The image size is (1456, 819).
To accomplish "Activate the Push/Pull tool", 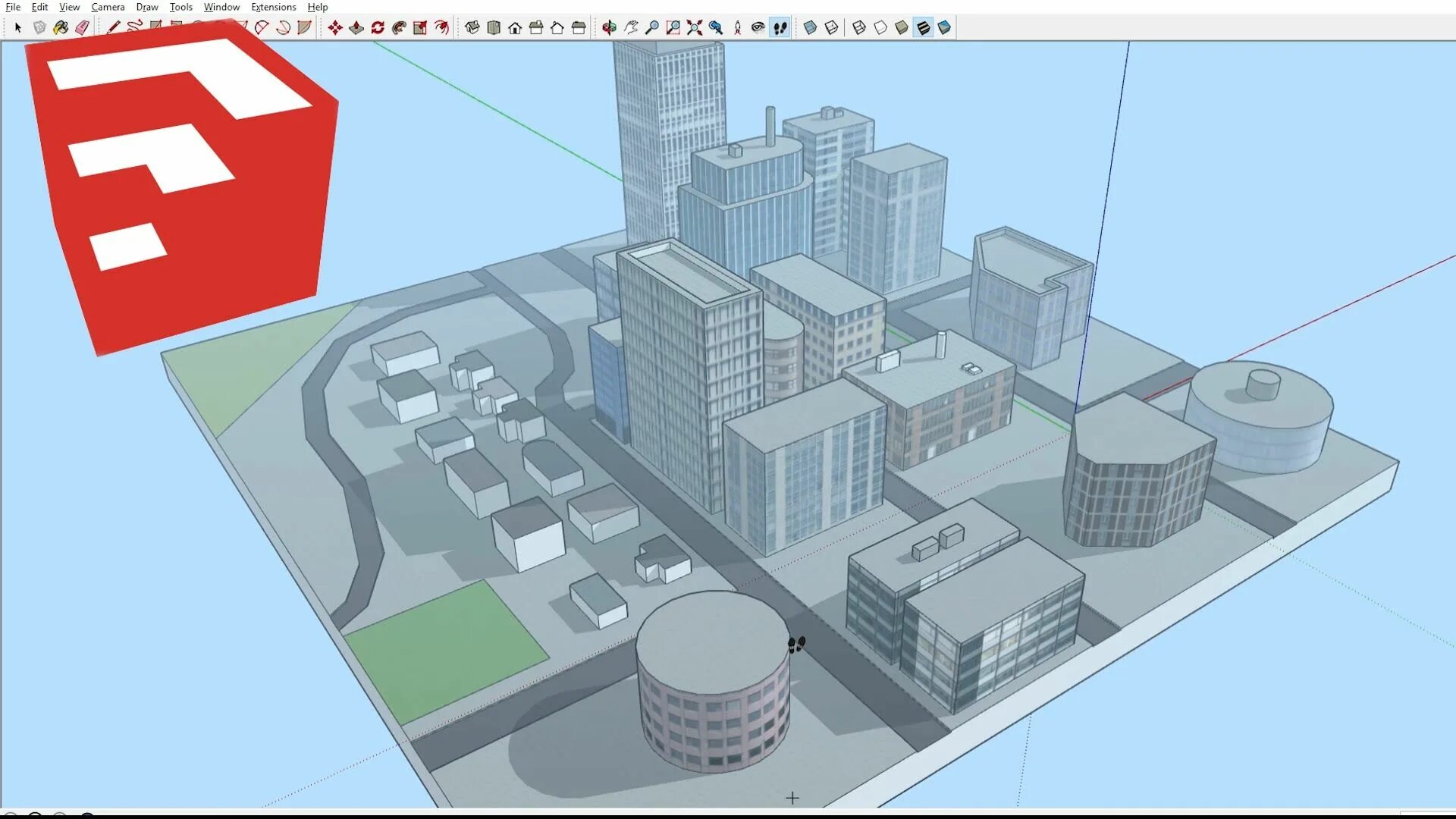I will (356, 28).
